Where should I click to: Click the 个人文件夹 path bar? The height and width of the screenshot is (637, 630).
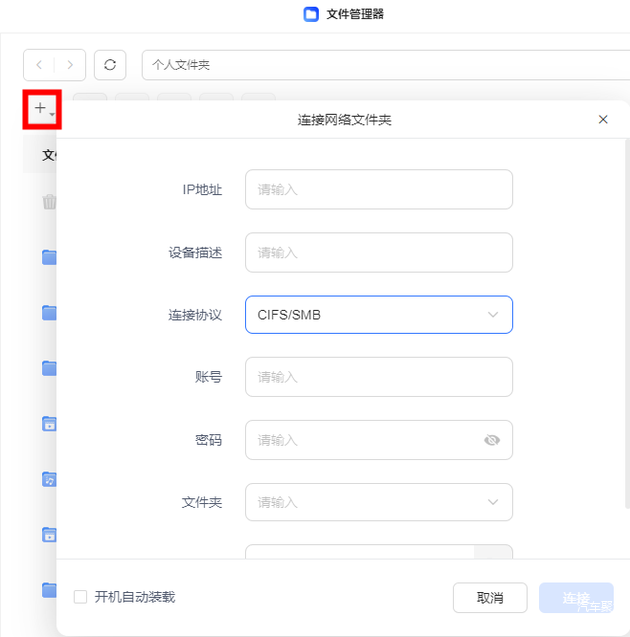pyautogui.click(x=380, y=65)
